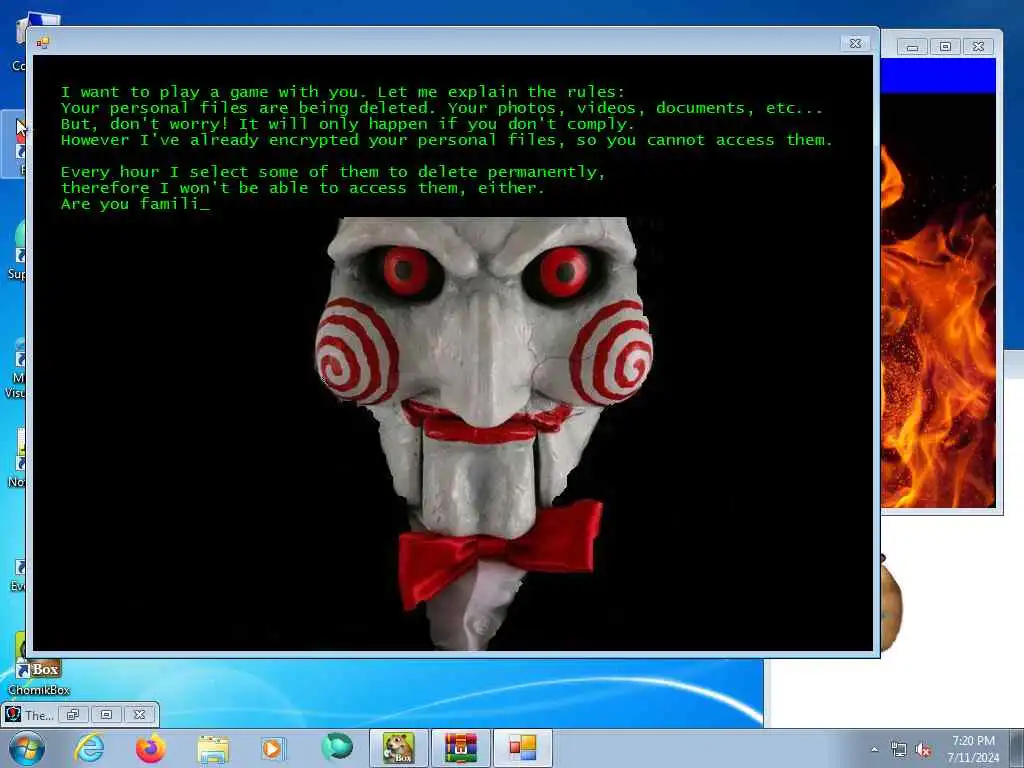Image resolution: width=1024 pixels, height=768 pixels.
Task: Switch to ChomikBox hamster taskbar button
Action: (x=398, y=748)
